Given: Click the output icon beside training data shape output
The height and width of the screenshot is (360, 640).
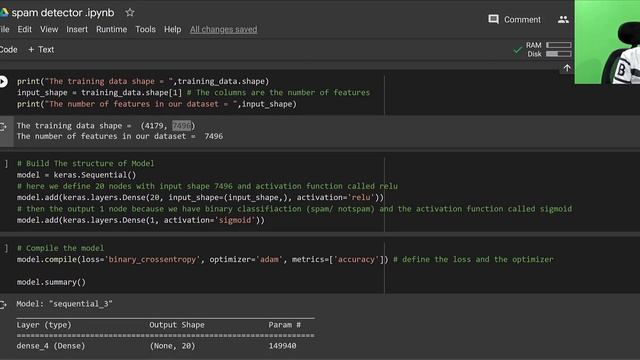Looking at the screenshot, I should [x=3, y=127].
